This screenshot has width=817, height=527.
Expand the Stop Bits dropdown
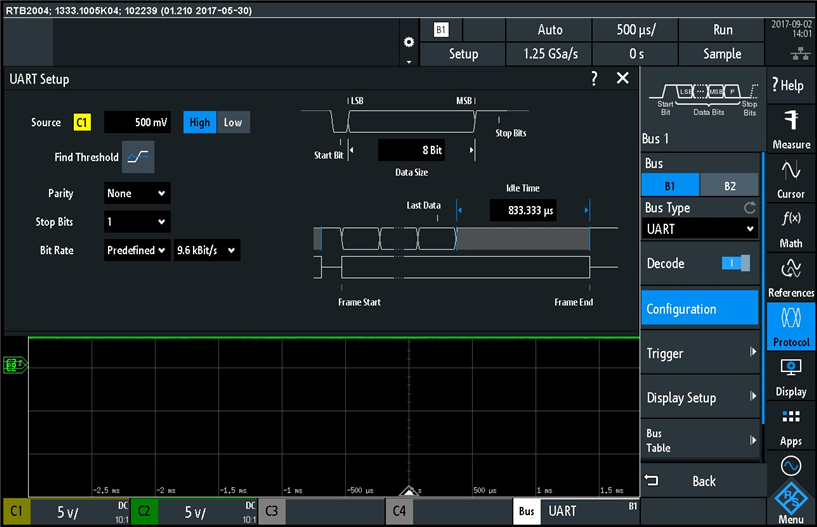click(x=137, y=221)
